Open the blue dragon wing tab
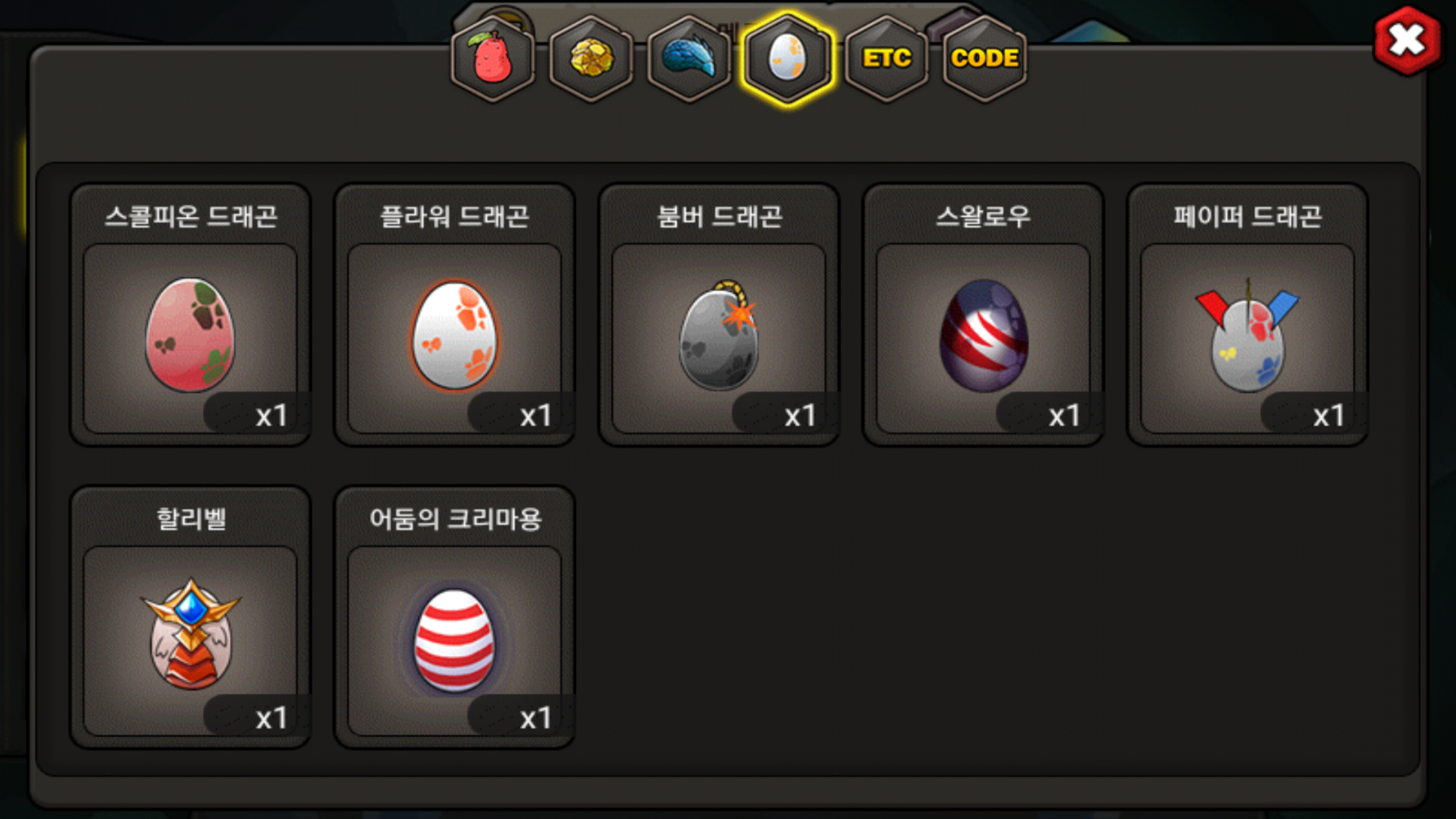This screenshot has height=819, width=1456. coord(689,59)
